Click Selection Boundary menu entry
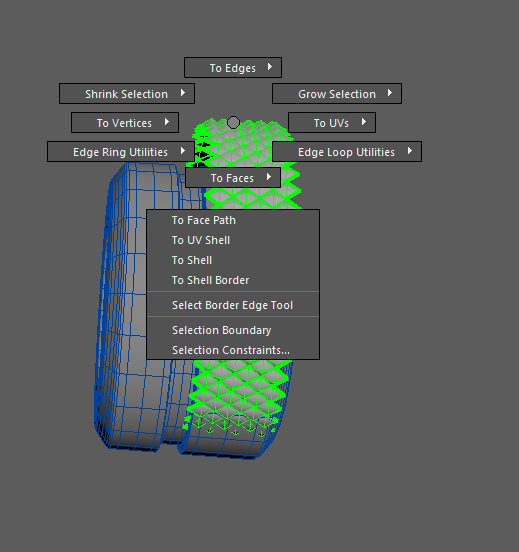Image resolution: width=519 pixels, height=552 pixels. (233, 330)
